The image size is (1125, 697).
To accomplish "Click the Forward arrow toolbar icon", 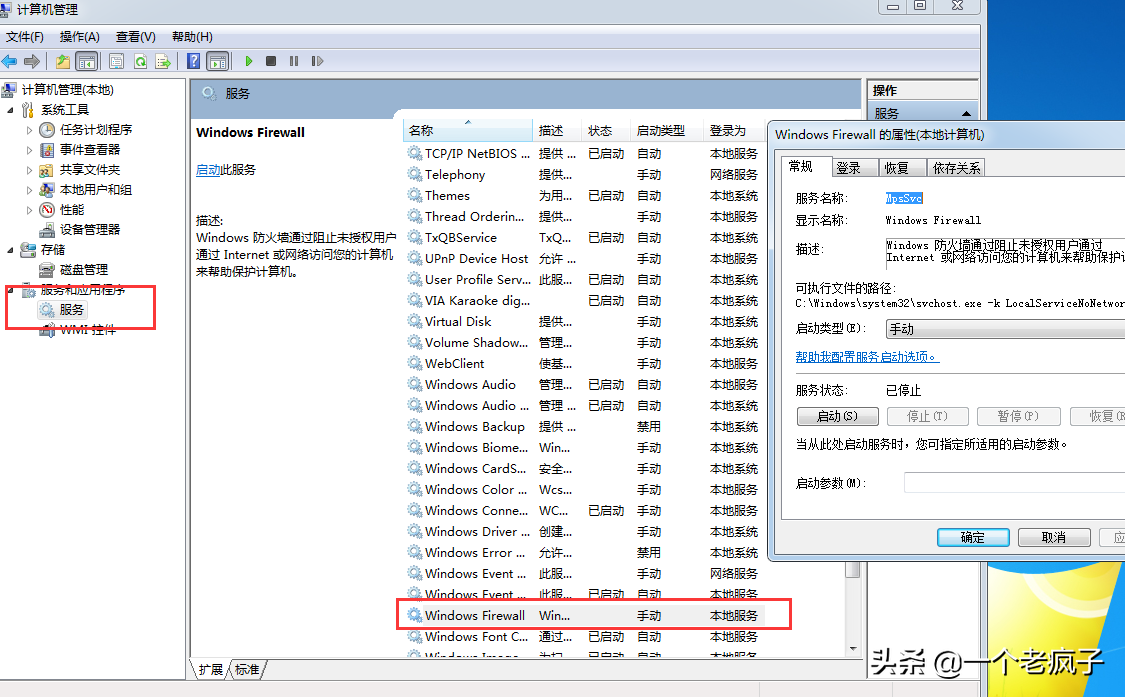I will pyautogui.click(x=32, y=62).
